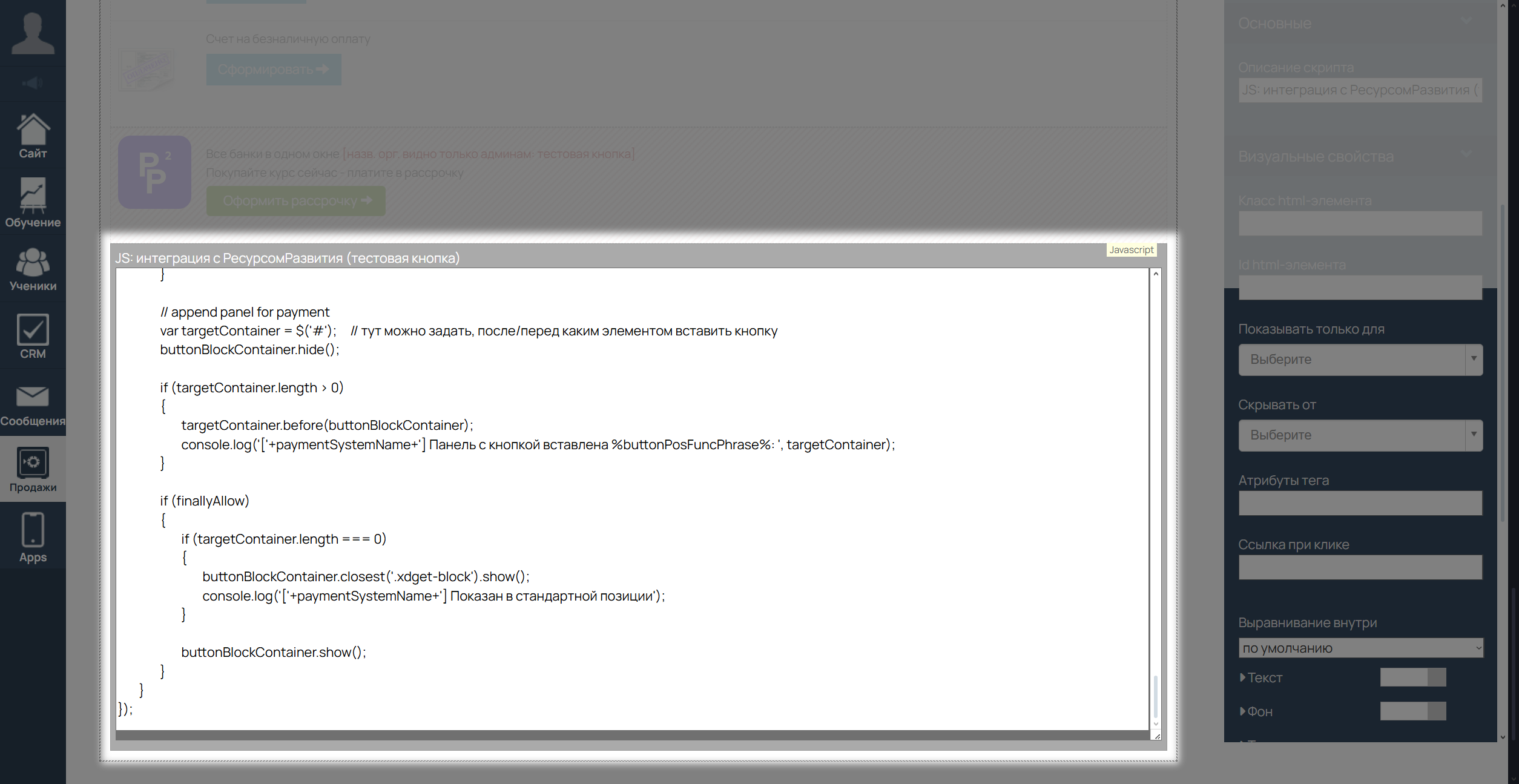Go to the Ученики section
Screen dimensions: 1519x784
33,269
